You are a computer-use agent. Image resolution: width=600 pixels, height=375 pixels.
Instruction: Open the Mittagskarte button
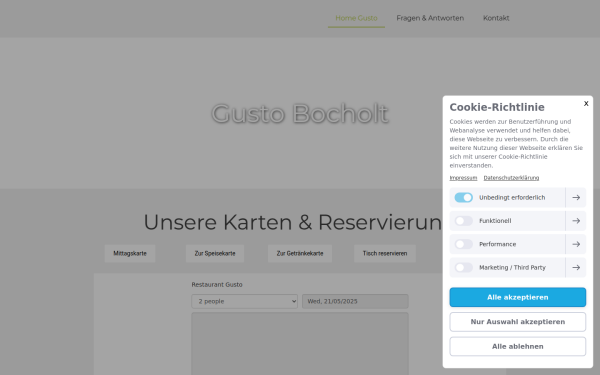(x=130, y=253)
